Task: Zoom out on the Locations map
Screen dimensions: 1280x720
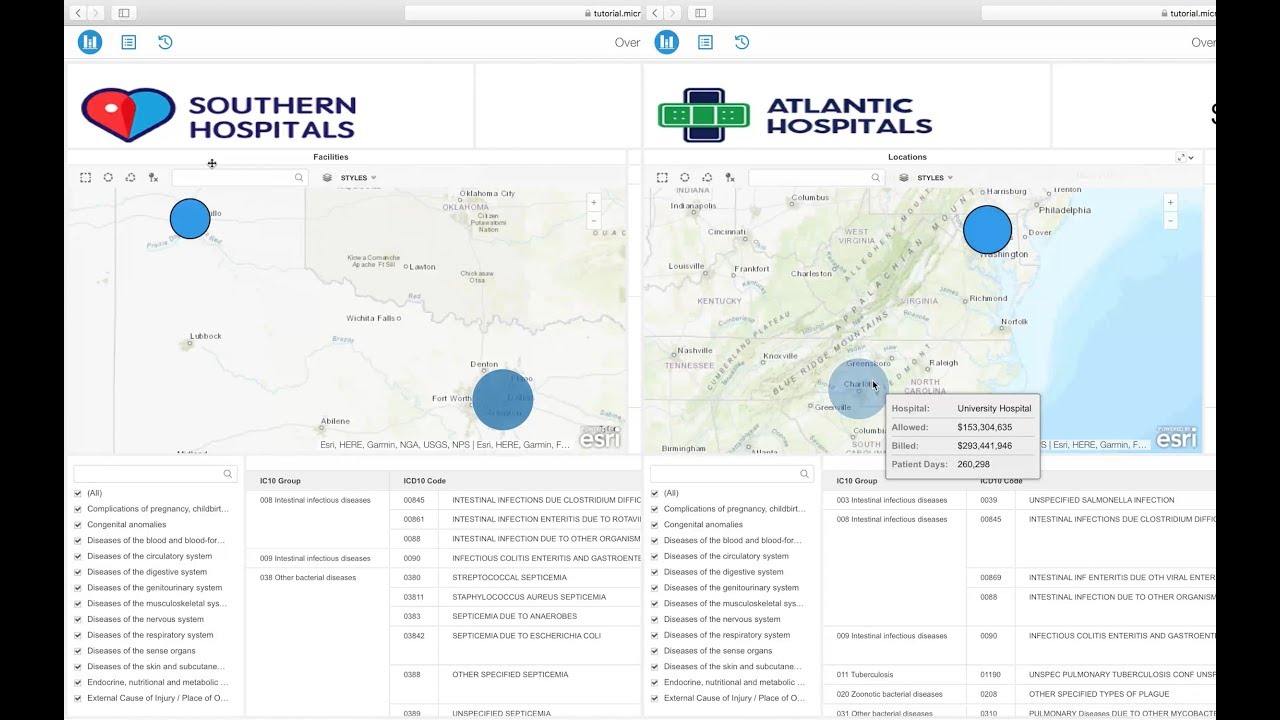Action: point(1171,221)
